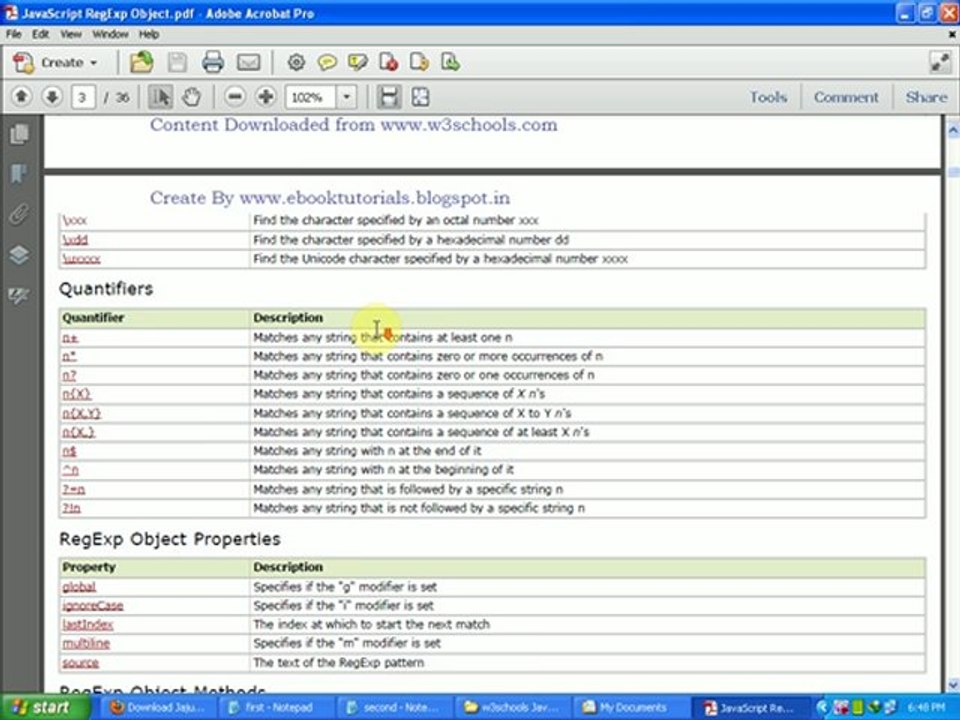Add a sticky note comment icon
960x720 pixels.
(x=327, y=62)
